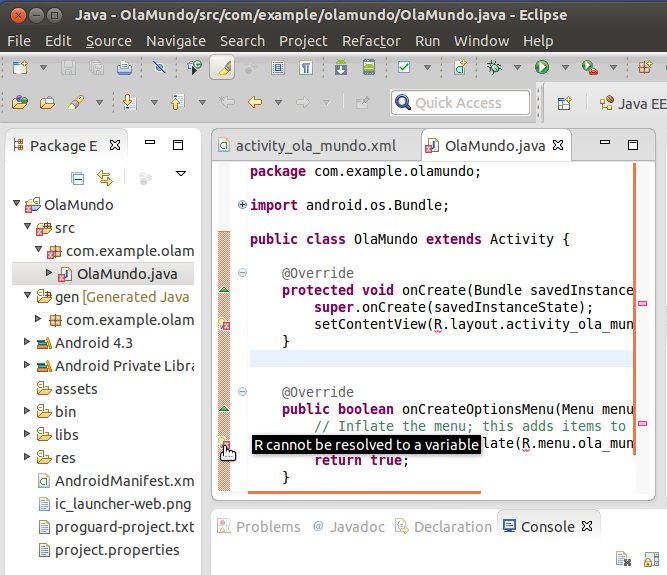Image resolution: width=667 pixels, height=575 pixels.
Task: Click the New Java Package icon
Action: [645, 67]
